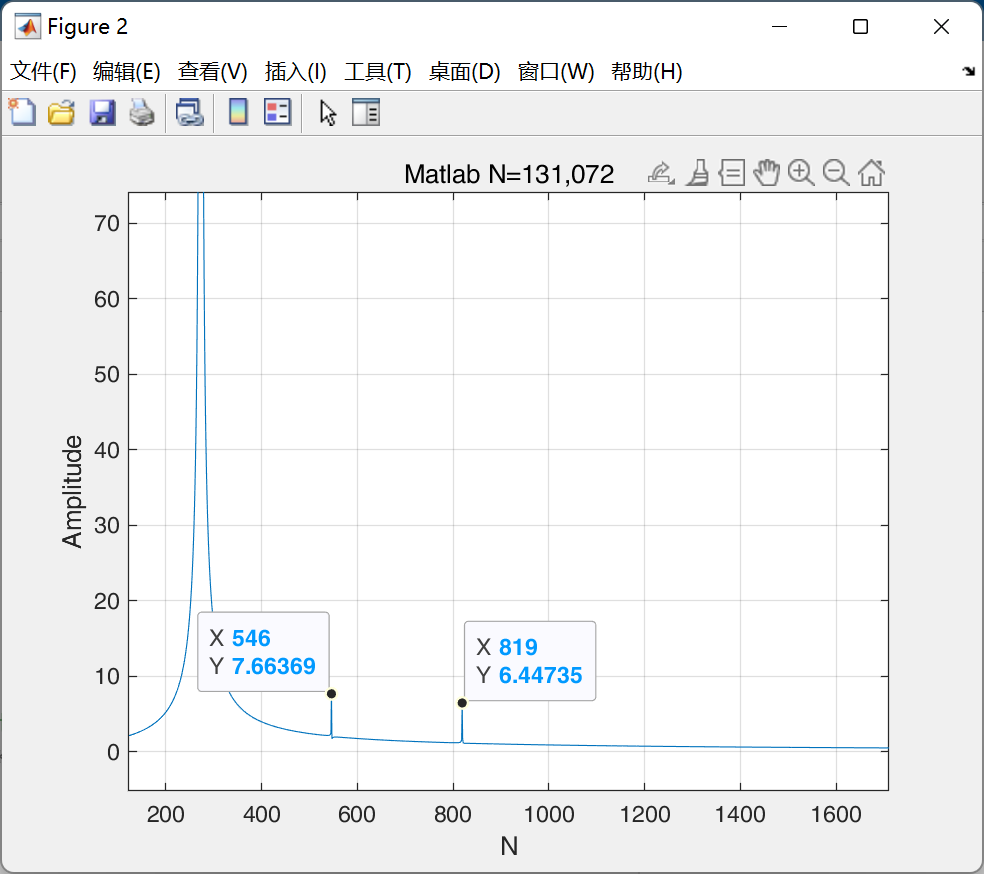984x874 pixels.
Task: Open the 工具(T) menu
Action: [378, 72]
